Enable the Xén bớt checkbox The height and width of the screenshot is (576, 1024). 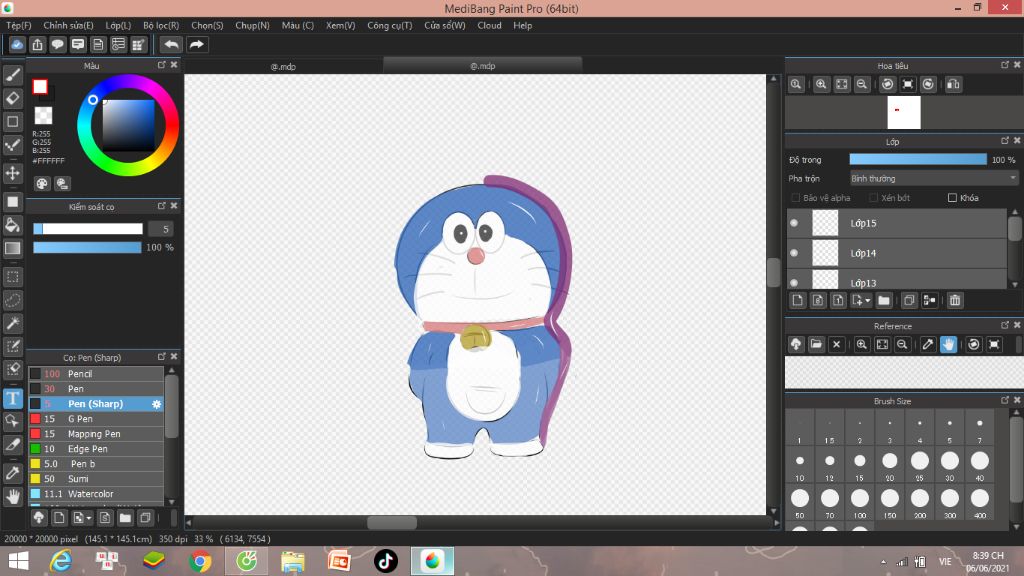click(x=873, y=198)
